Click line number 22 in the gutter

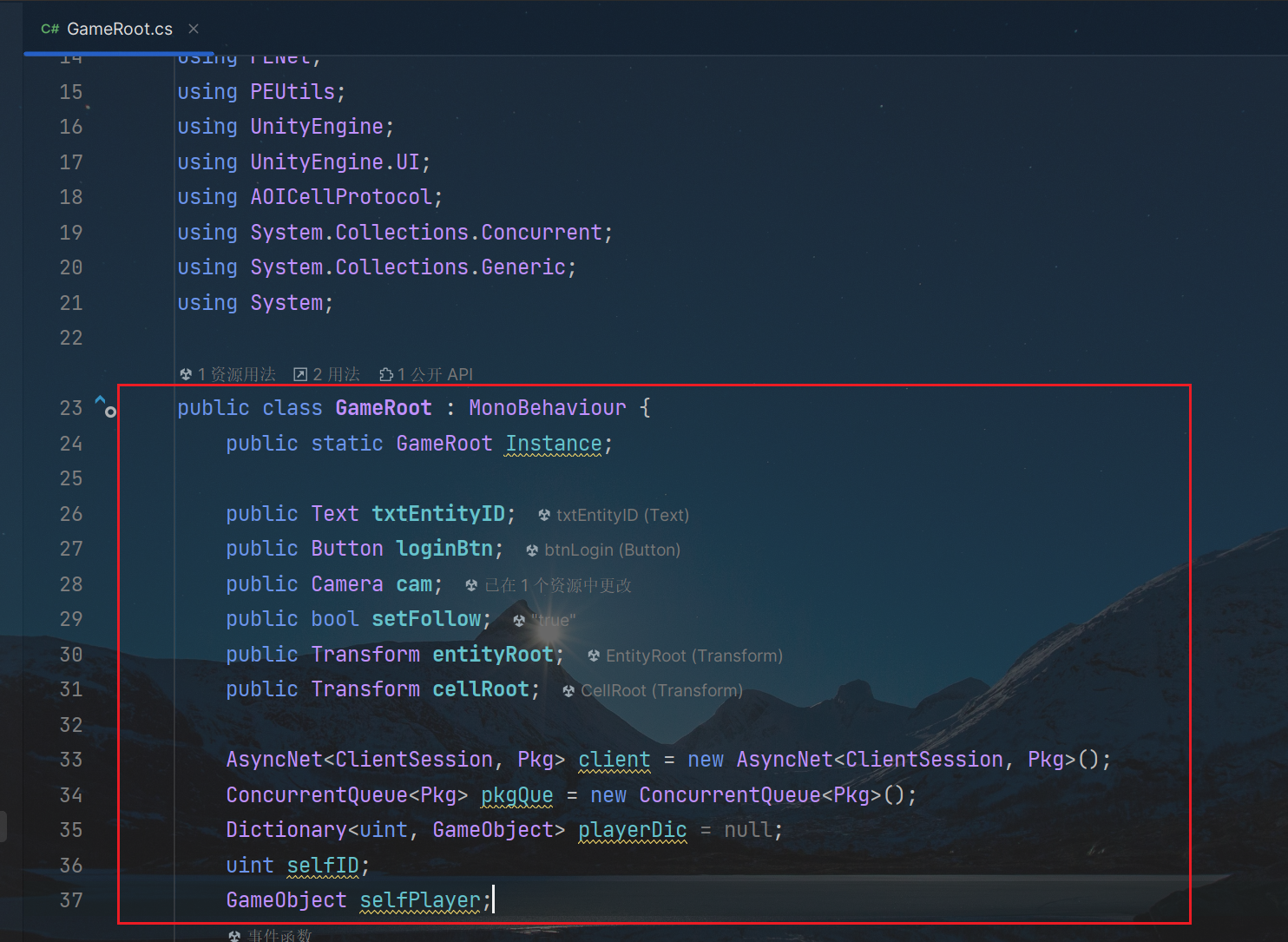(x=71, y=338)
